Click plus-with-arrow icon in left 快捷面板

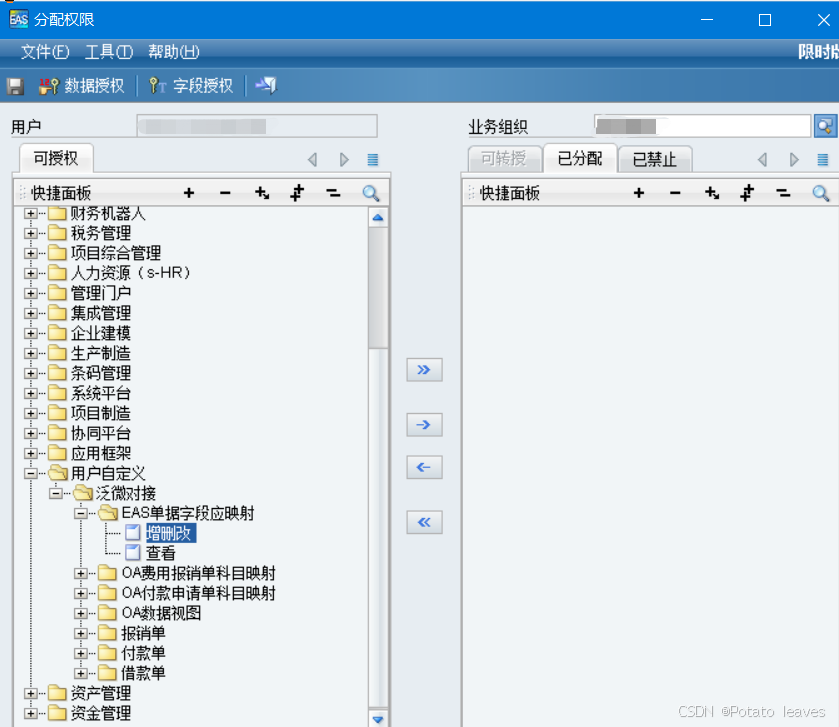(262, 193)
